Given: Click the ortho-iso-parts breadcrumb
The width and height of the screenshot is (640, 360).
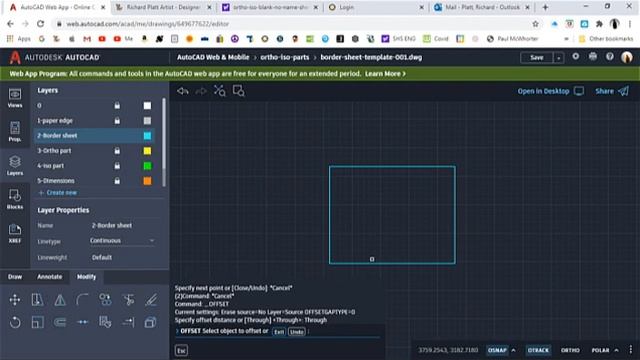Looking at the screenshot, I should (284, 58).
